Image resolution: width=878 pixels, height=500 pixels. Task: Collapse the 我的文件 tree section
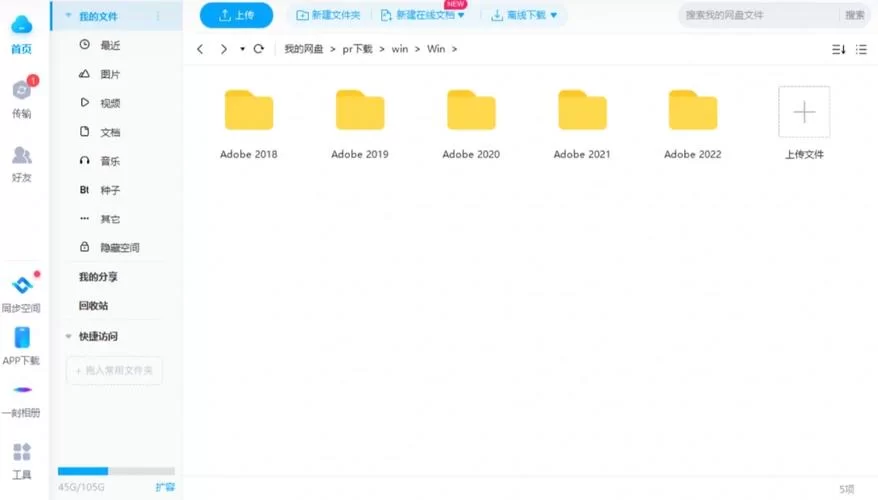(x=68, y=16)
